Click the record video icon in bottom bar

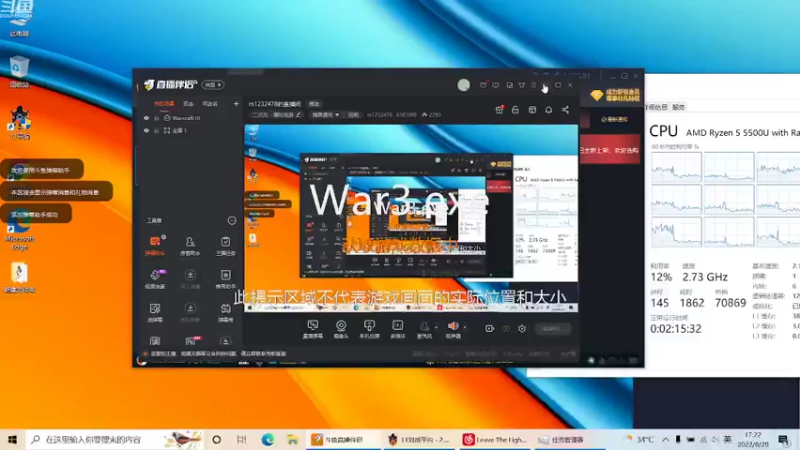[489, 329]
